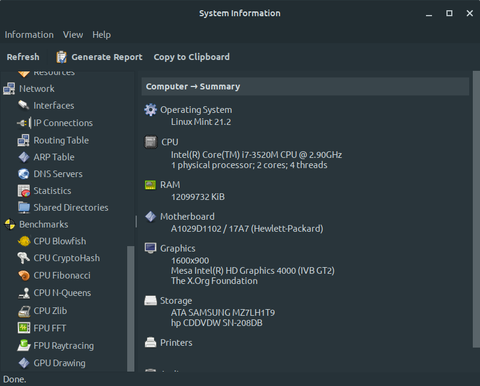This screenshot has height=386, width=480.
Task: Select GPU Drawing benchmark entry
Action: point(52,363)
